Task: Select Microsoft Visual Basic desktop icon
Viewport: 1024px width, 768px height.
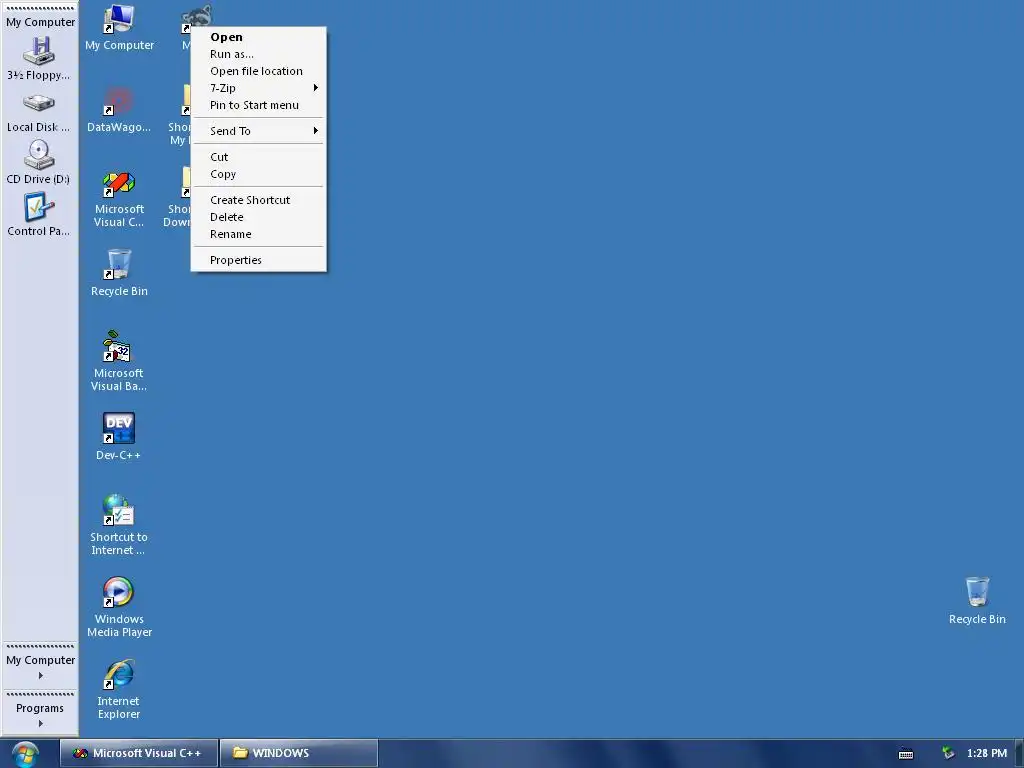Action: pyautogui.click(x=119, y=361)
